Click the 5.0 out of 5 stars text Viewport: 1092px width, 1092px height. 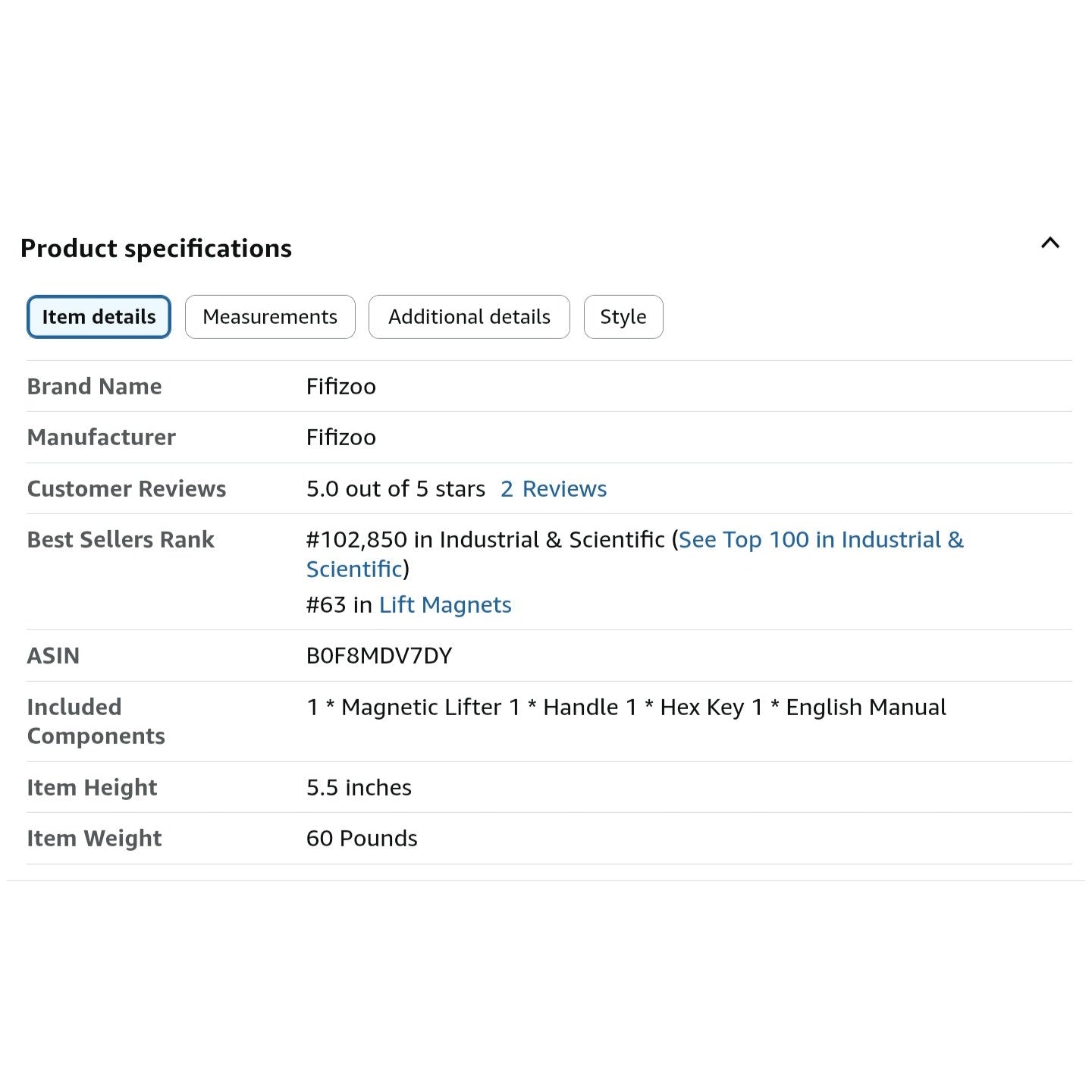click(395, 489)
